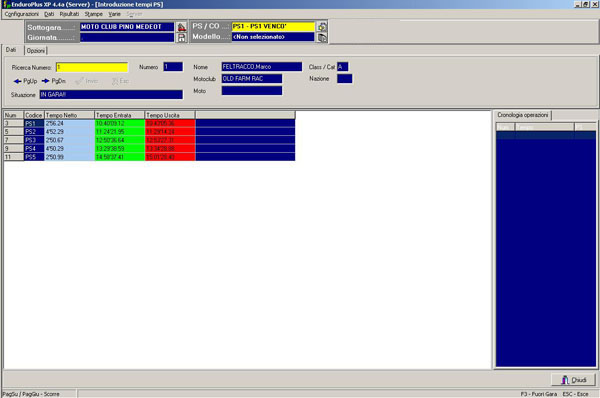Open the Sottogara MOTO CLUB PINO MEDEOT field

(127, 27)
